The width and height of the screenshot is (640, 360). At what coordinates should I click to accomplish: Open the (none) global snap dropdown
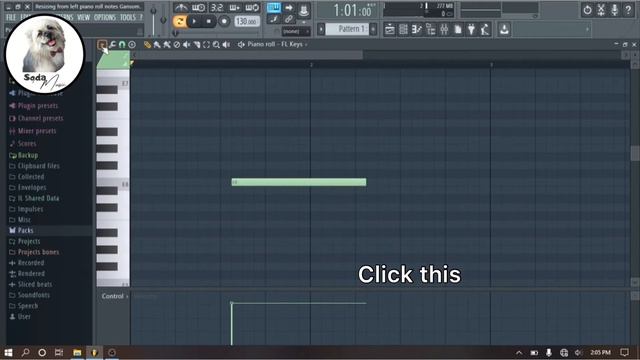[296, 31]
